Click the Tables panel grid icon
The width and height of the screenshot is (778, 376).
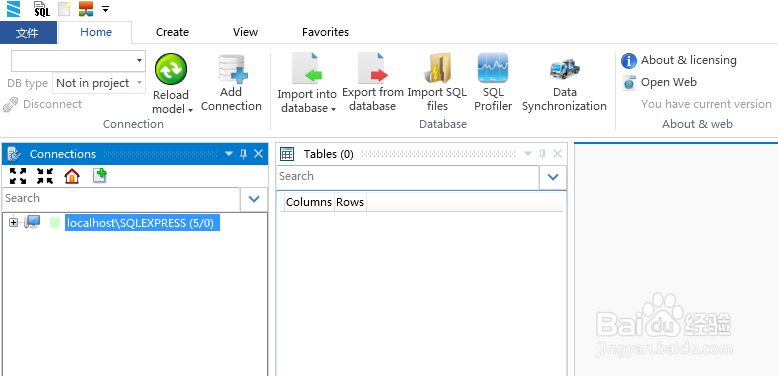point(287,154)
